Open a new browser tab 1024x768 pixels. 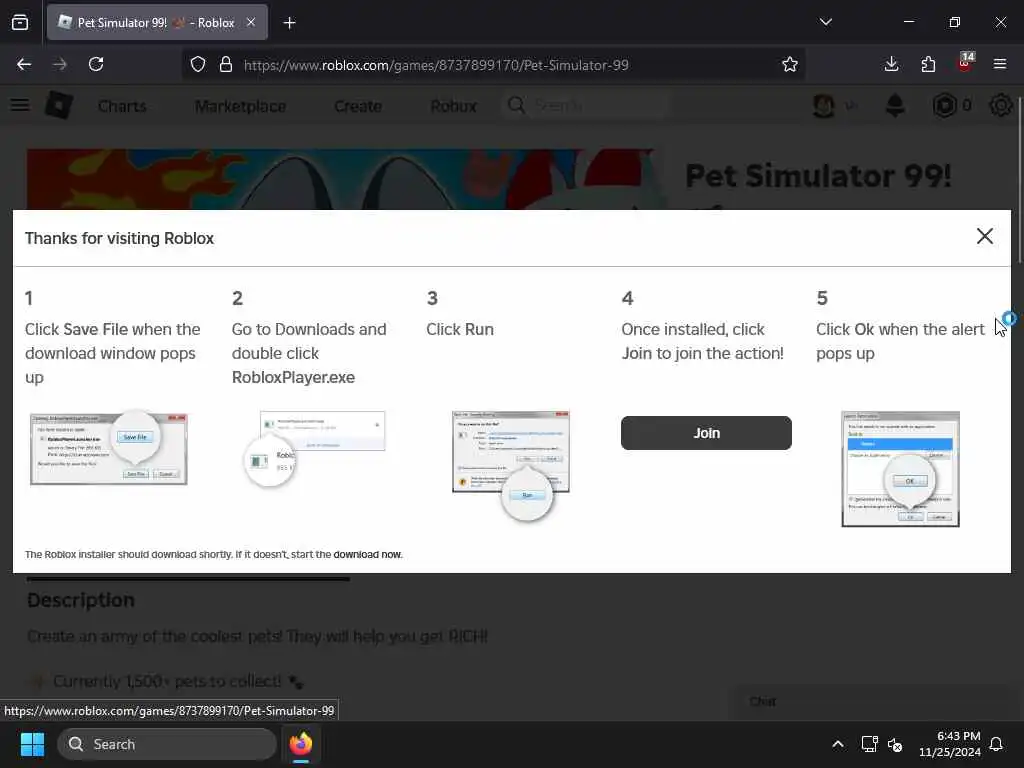(x=289, y=23)
